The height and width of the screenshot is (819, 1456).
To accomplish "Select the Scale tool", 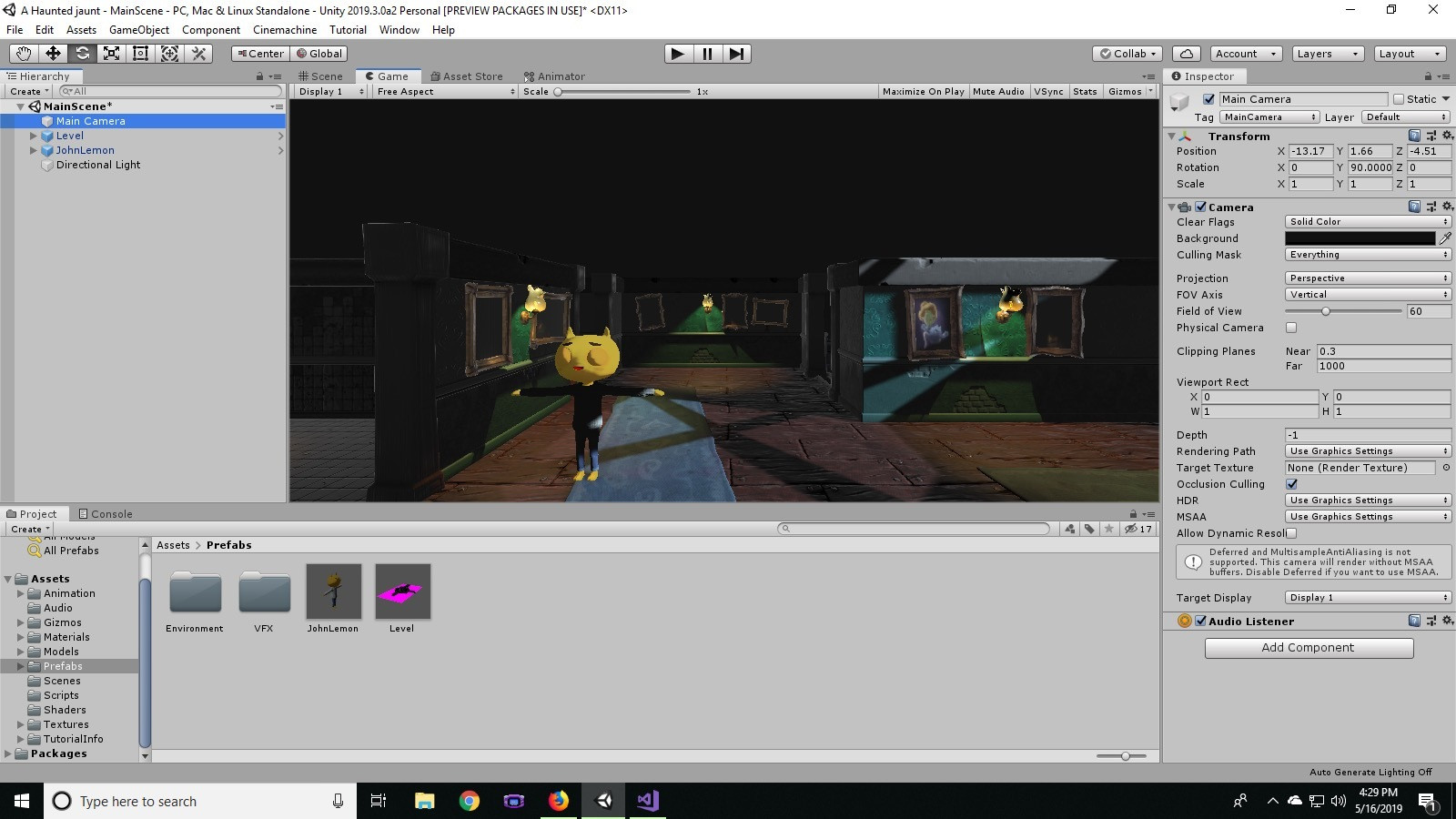I will click(111, 54).
